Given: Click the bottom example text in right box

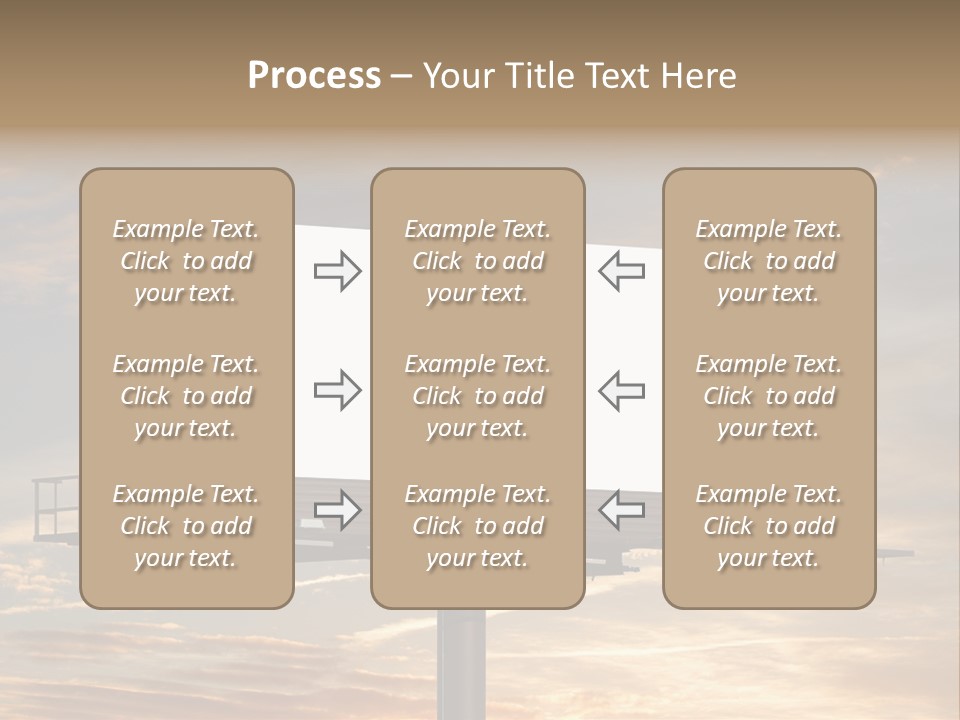Looking at the screenshot, I should [x=769, y=526].
